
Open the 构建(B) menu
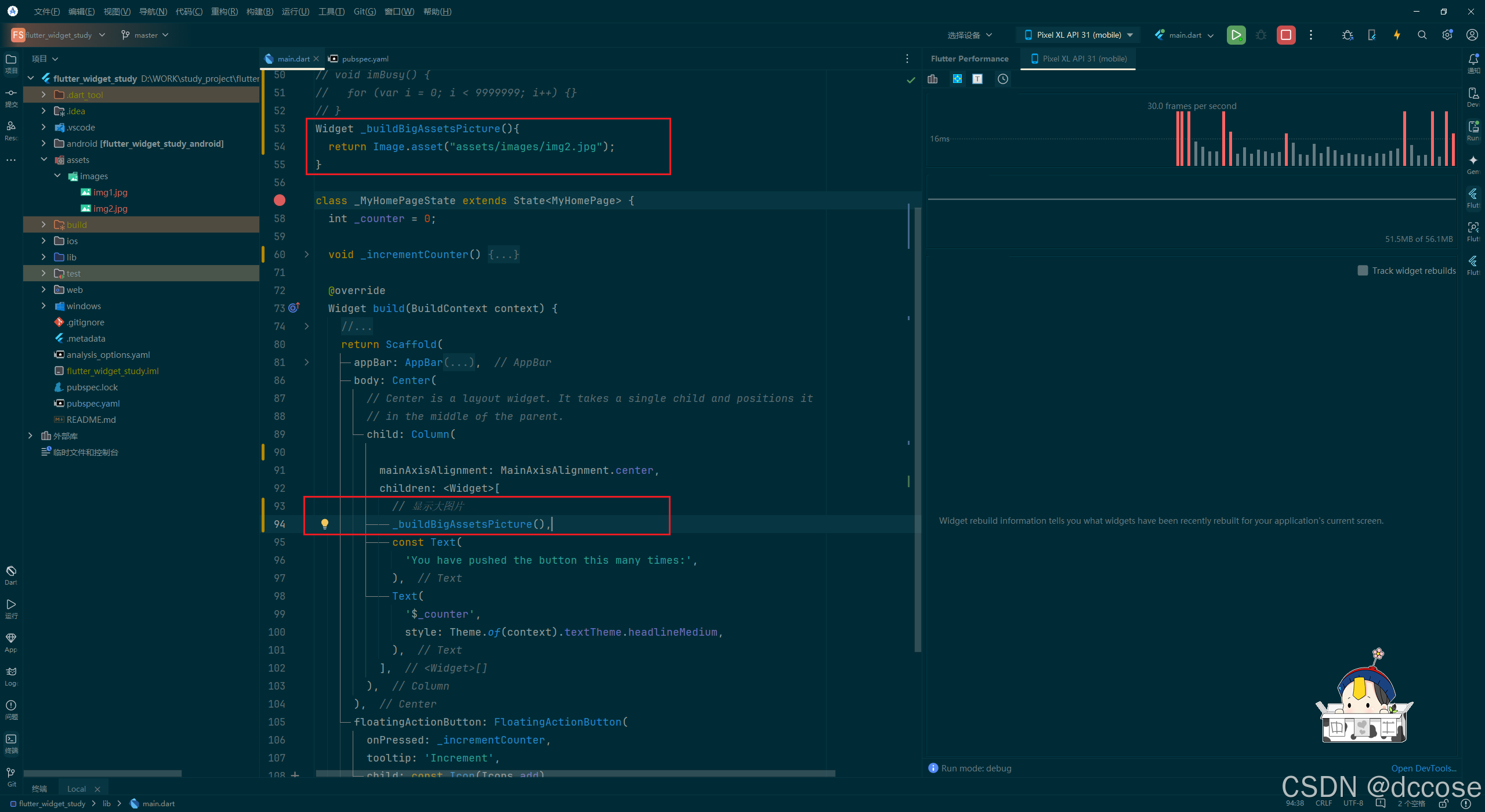point(259,12)
